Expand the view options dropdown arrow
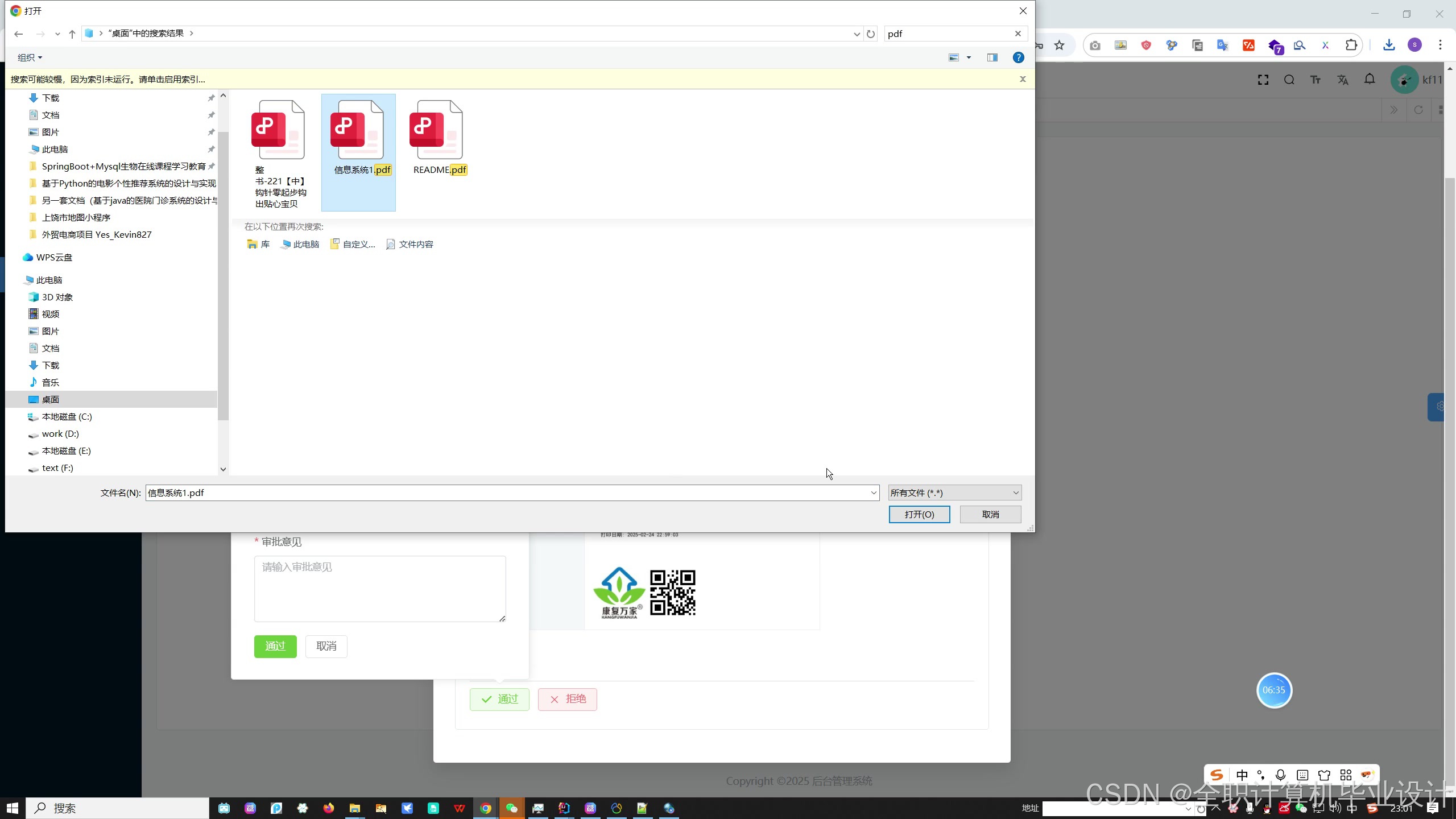This screenshot has height=819, width=1456. 969,57
